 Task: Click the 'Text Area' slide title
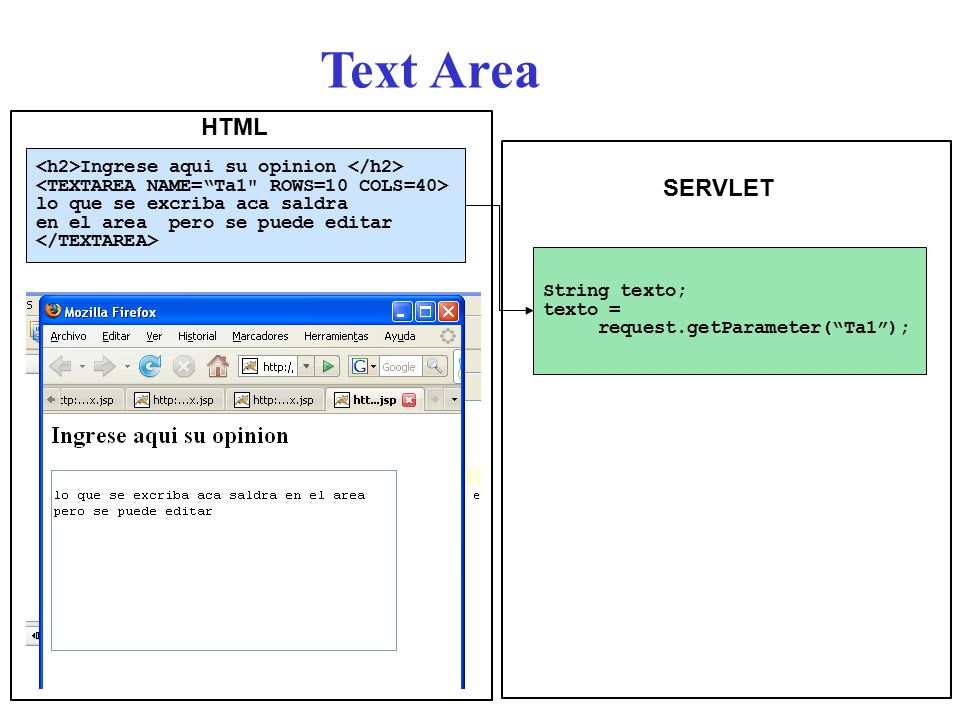click(x=430, y=70)
